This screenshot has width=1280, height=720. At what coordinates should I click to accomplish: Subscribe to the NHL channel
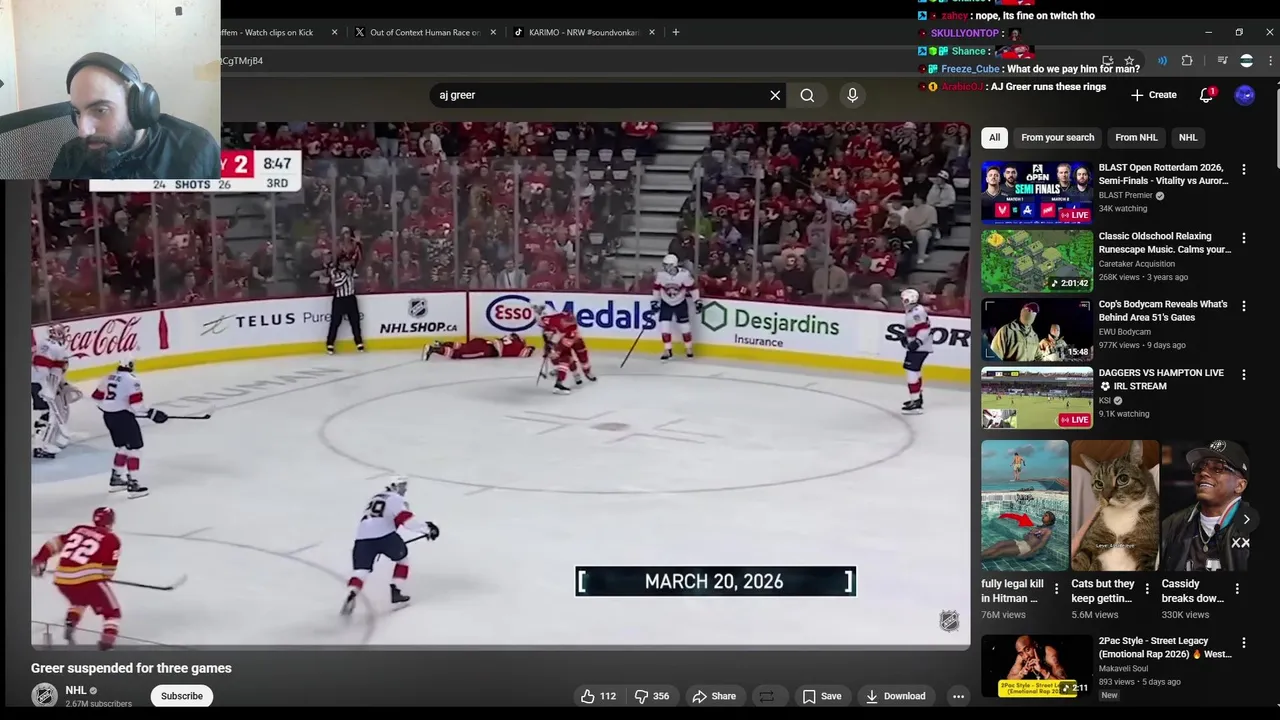click(x=182, y=696)
